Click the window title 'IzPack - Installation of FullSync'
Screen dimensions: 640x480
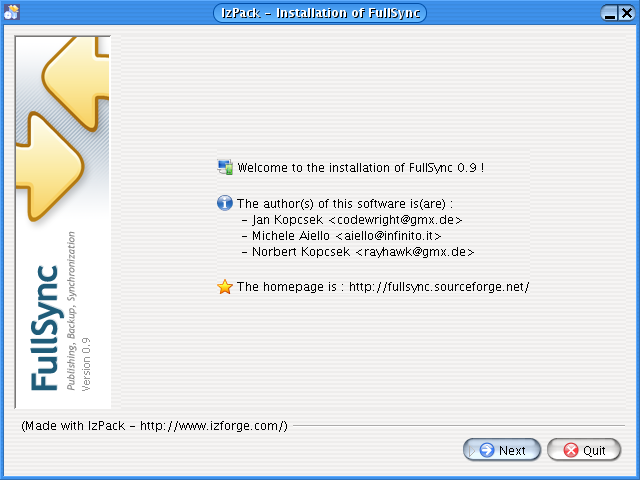[320, 13]
